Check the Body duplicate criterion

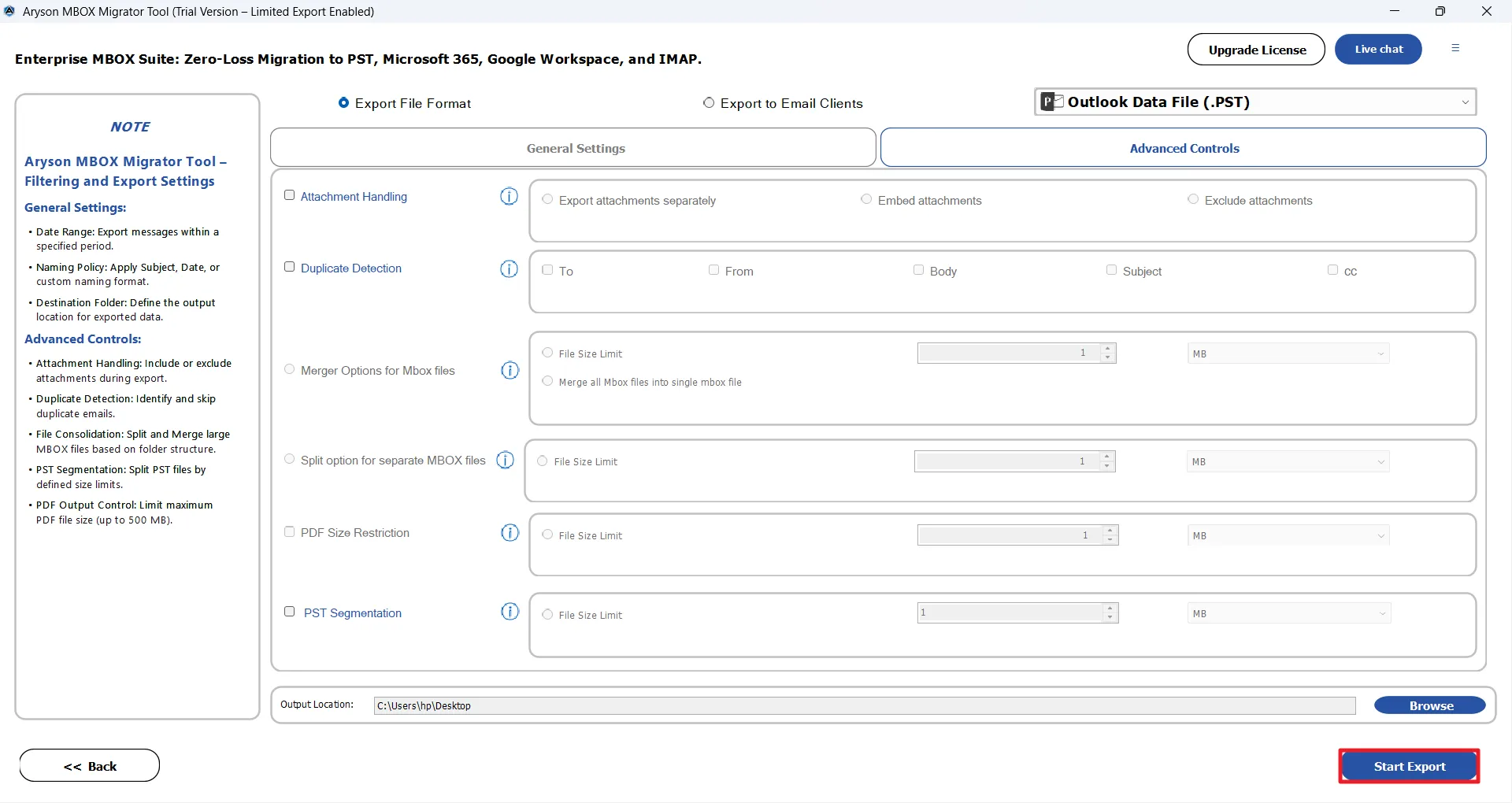point(918,270)
